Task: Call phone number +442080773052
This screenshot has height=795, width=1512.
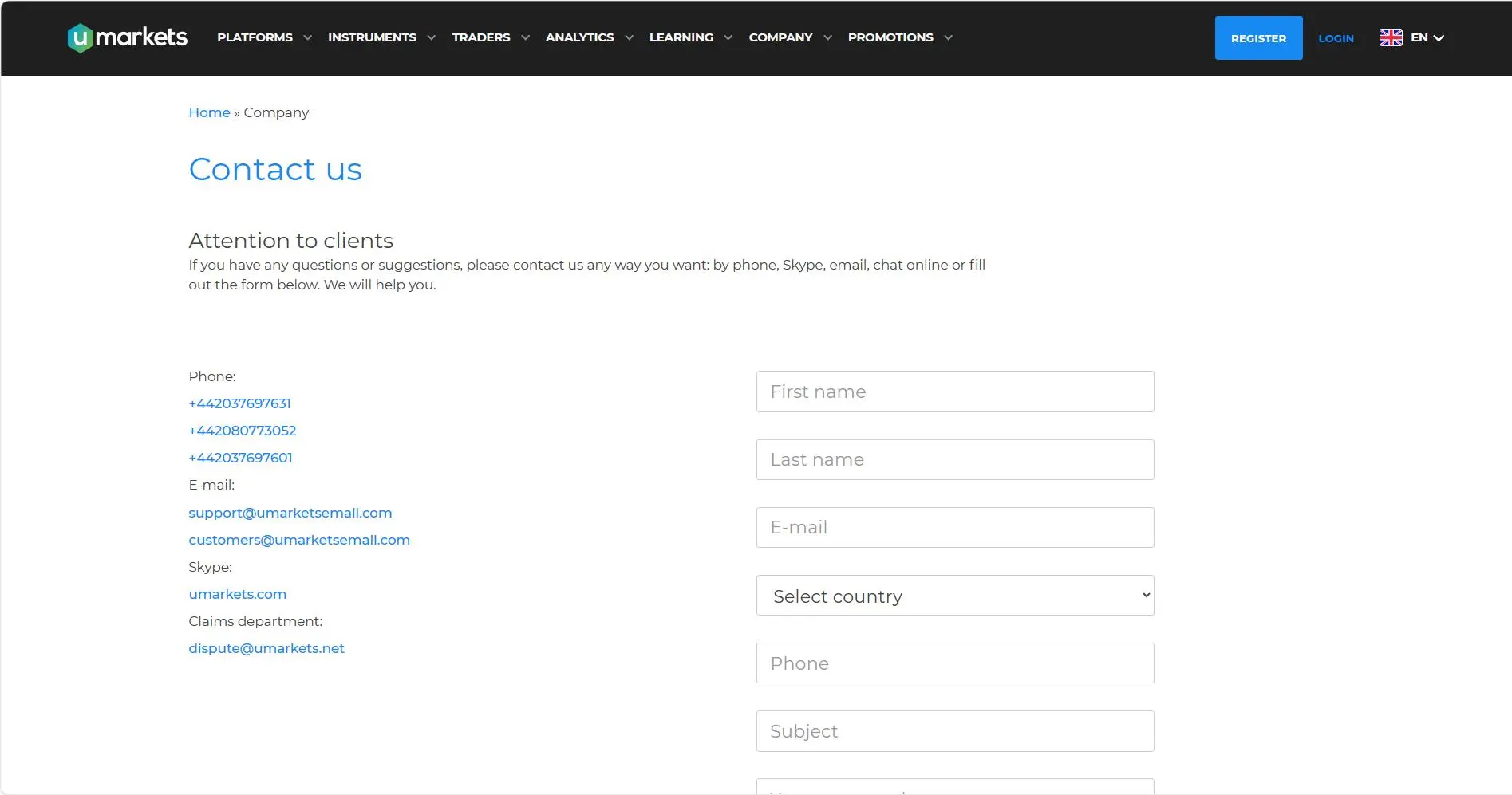Action: point(242,431)
